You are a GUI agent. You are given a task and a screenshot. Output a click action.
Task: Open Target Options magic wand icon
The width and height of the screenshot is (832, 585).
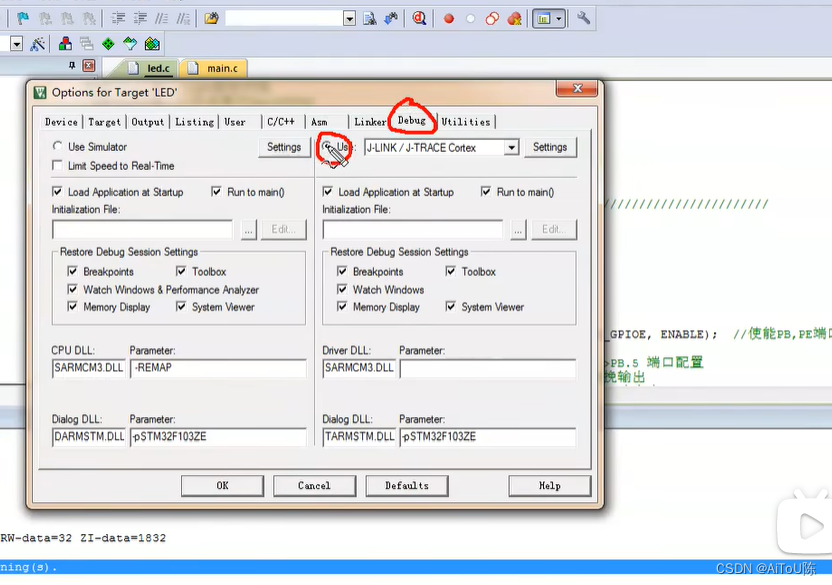tap(37, 44)
